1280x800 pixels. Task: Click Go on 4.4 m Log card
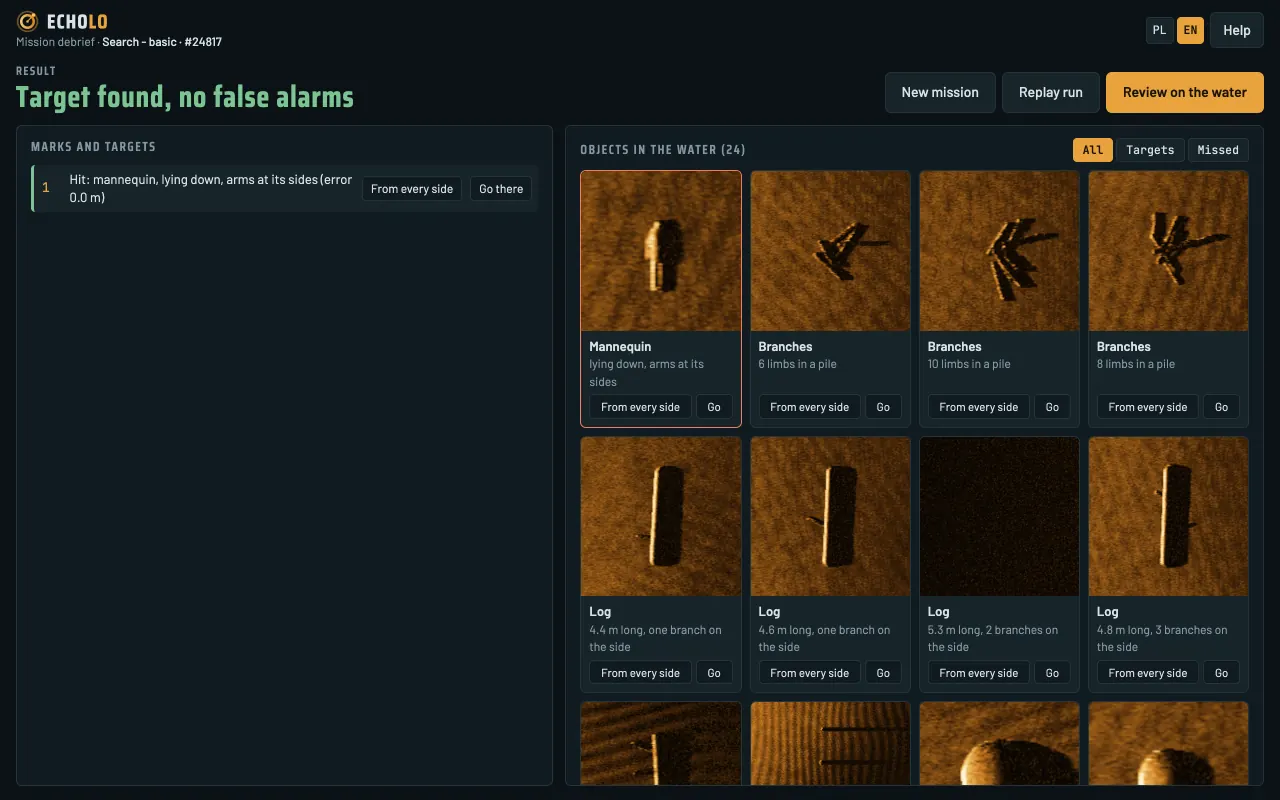714,673
